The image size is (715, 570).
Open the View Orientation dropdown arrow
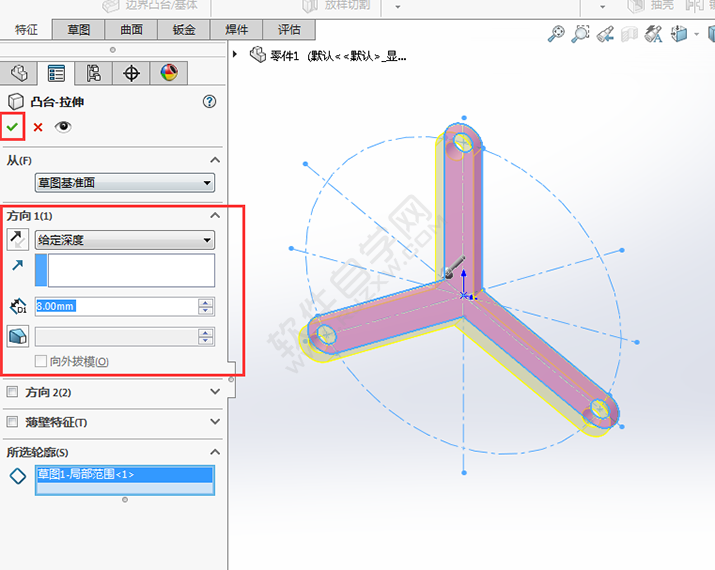click(x=696, y=34)
